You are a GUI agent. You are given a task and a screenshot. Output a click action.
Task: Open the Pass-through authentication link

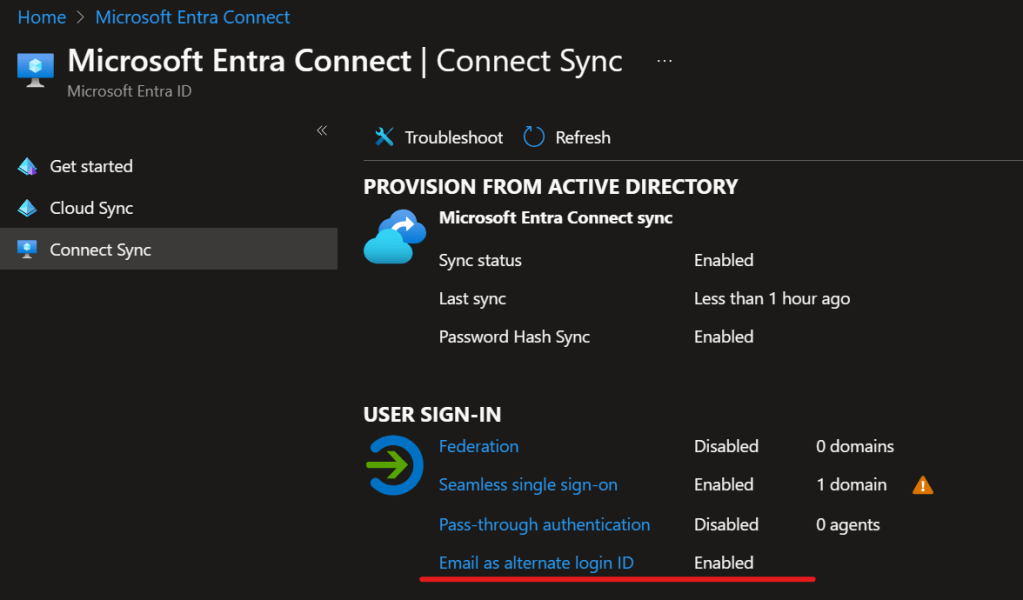[544, 524]
